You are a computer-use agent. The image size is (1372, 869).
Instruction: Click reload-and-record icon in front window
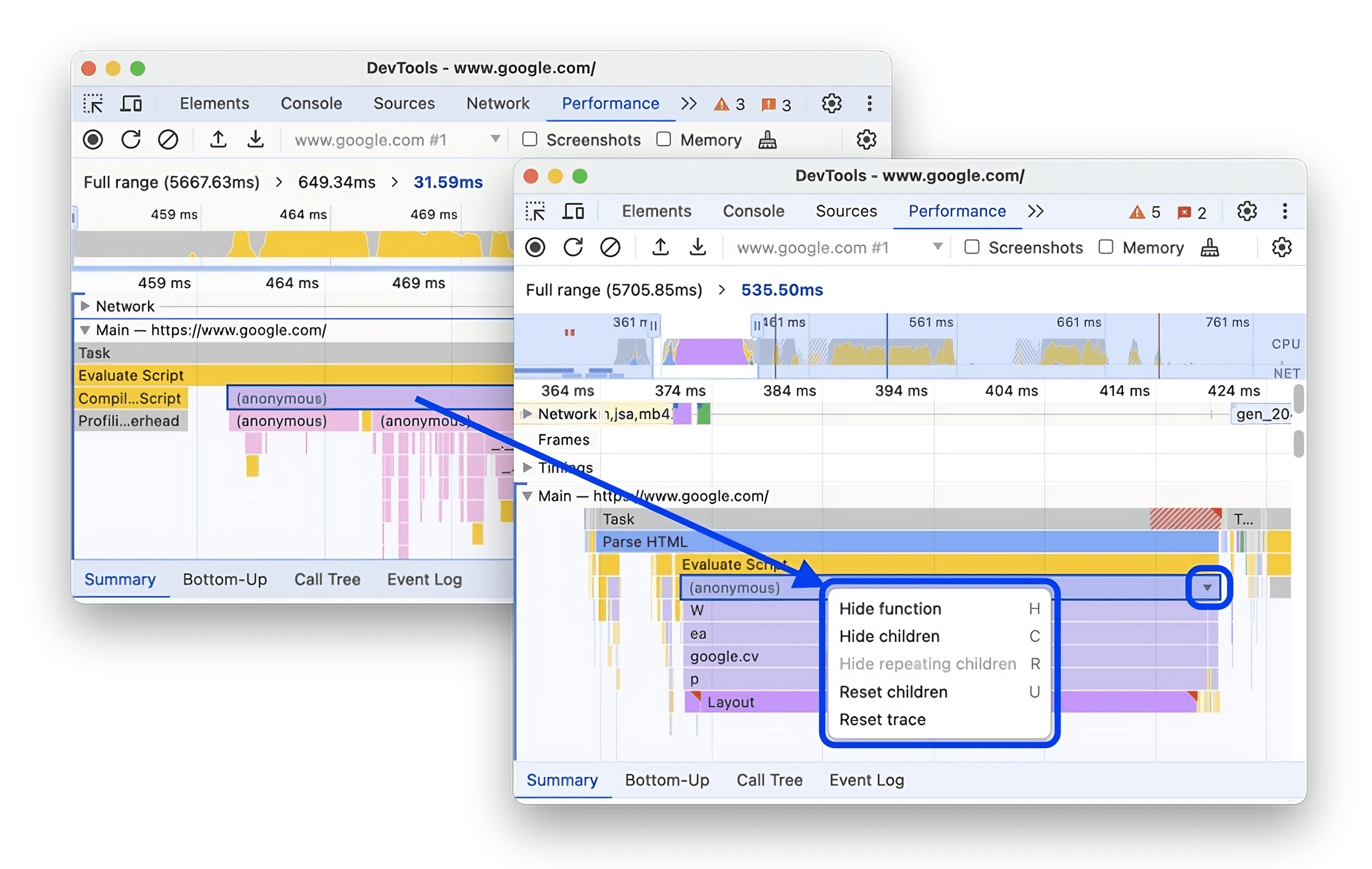(573, 247)
